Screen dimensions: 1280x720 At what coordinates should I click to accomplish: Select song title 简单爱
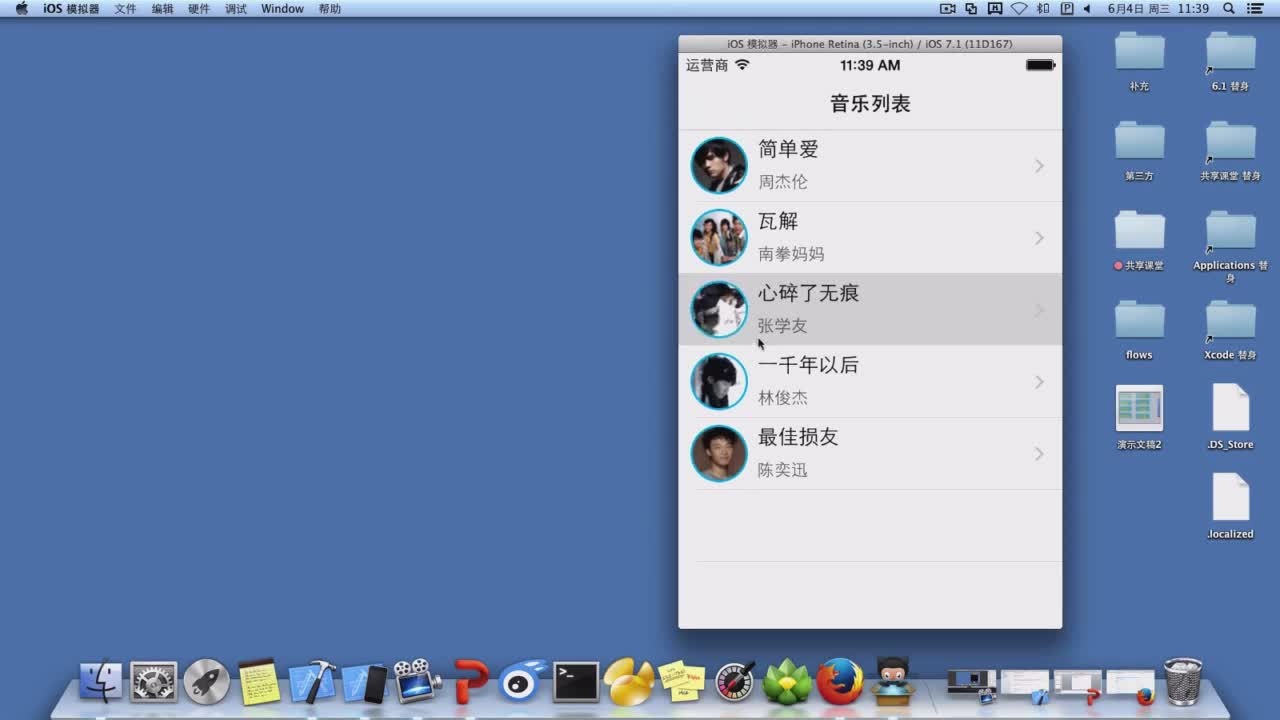(x=788, y=149)
